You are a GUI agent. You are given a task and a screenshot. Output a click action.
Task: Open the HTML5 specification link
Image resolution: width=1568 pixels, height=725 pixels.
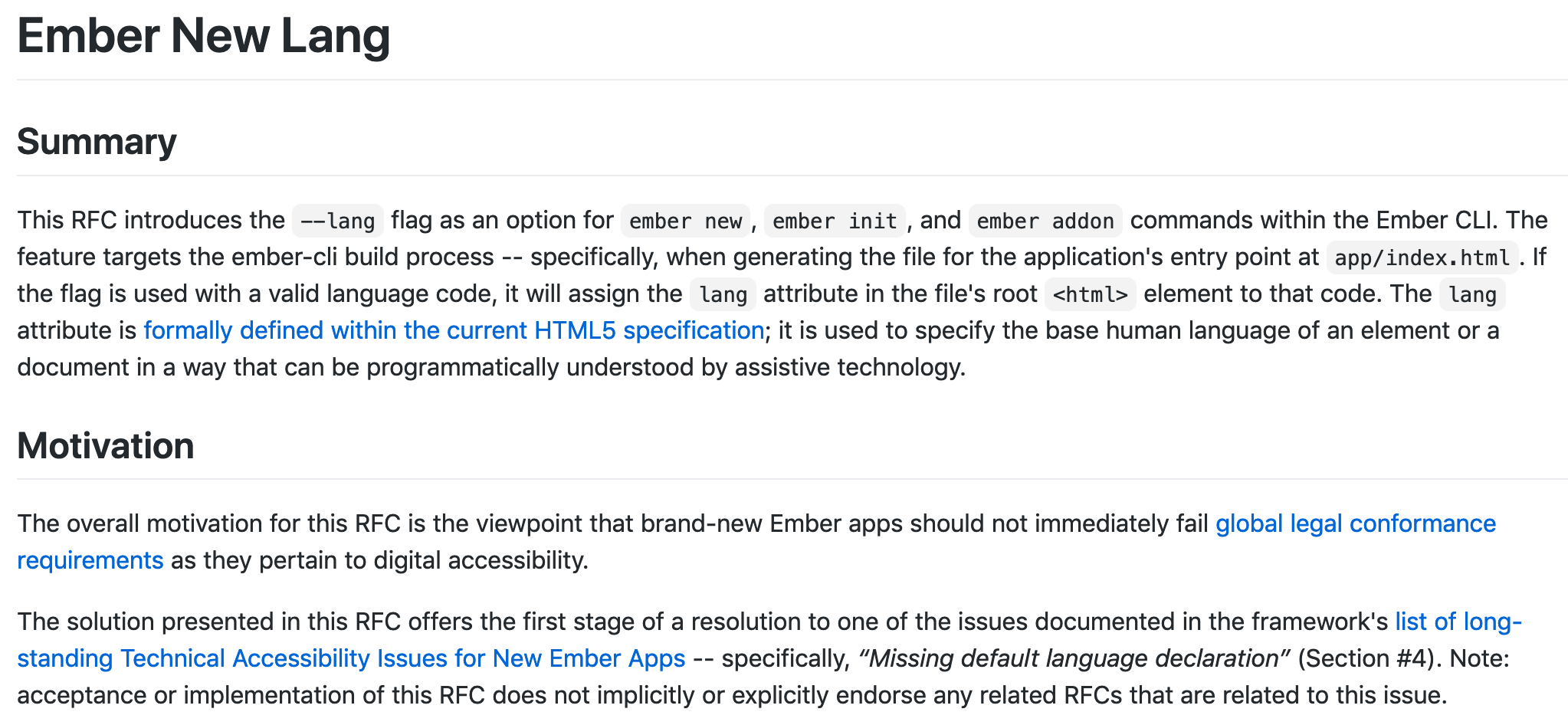coord(453,330)
